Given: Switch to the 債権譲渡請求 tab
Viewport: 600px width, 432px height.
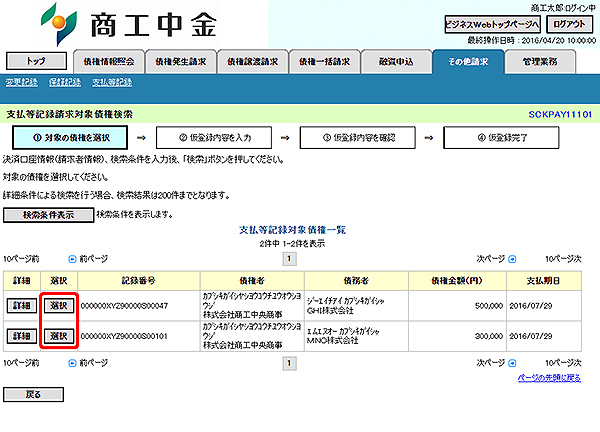Looking at the screenshot, I should 253,62.
